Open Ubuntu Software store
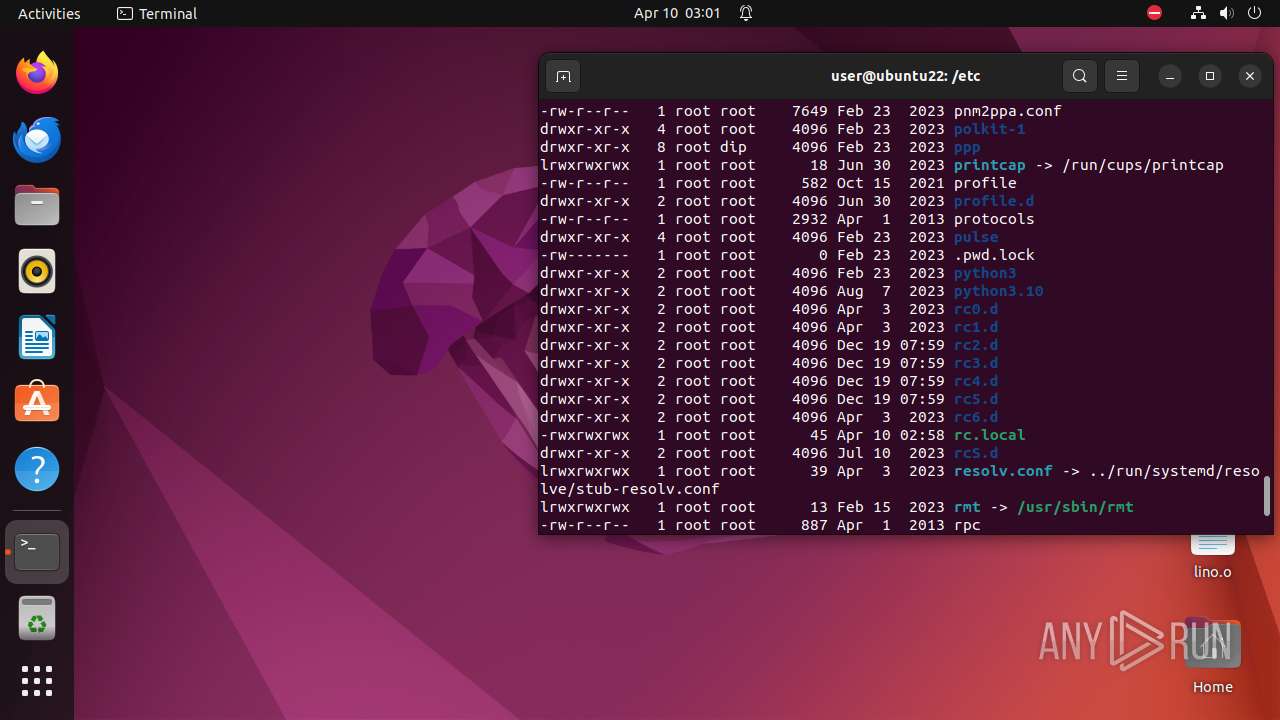Screen dimensions: 1280x720 pos(37,403)
